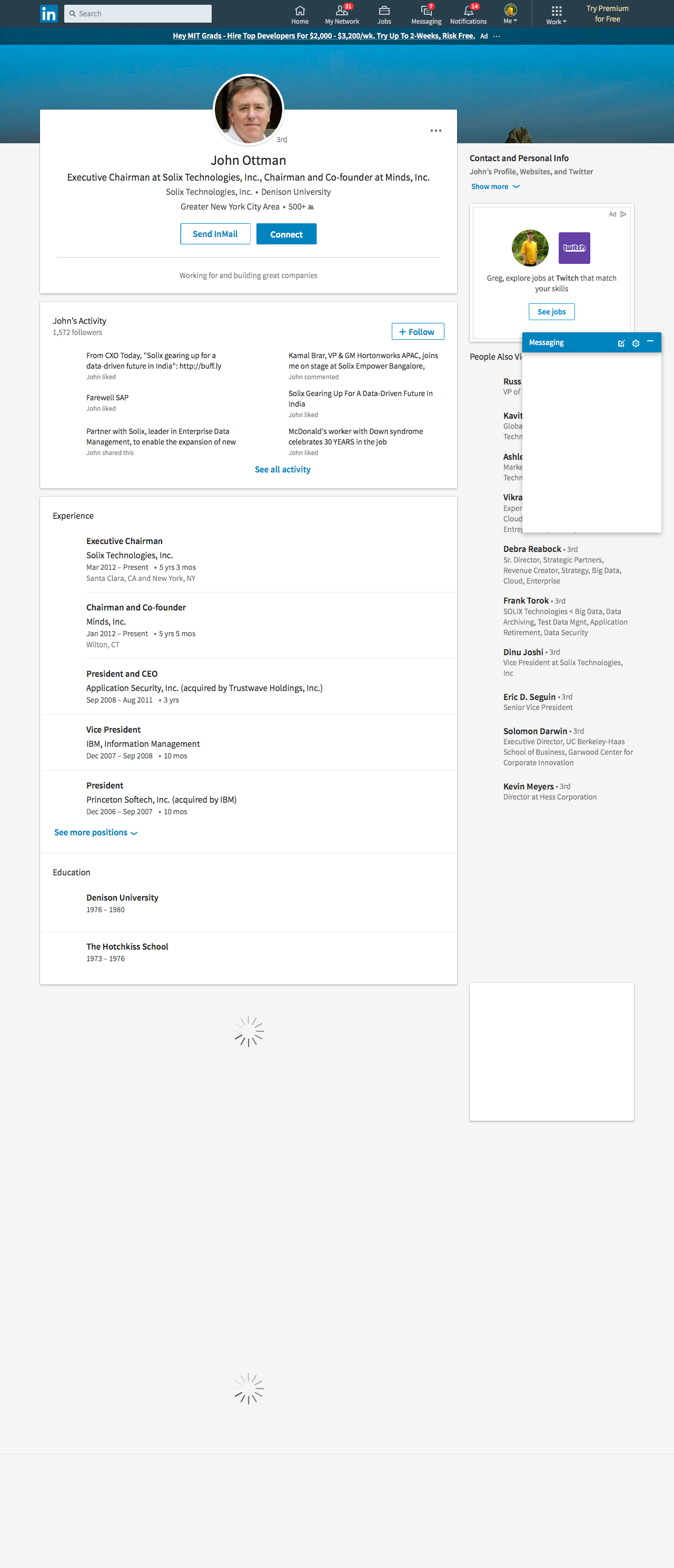Follow John's activity

pos(417,332)
